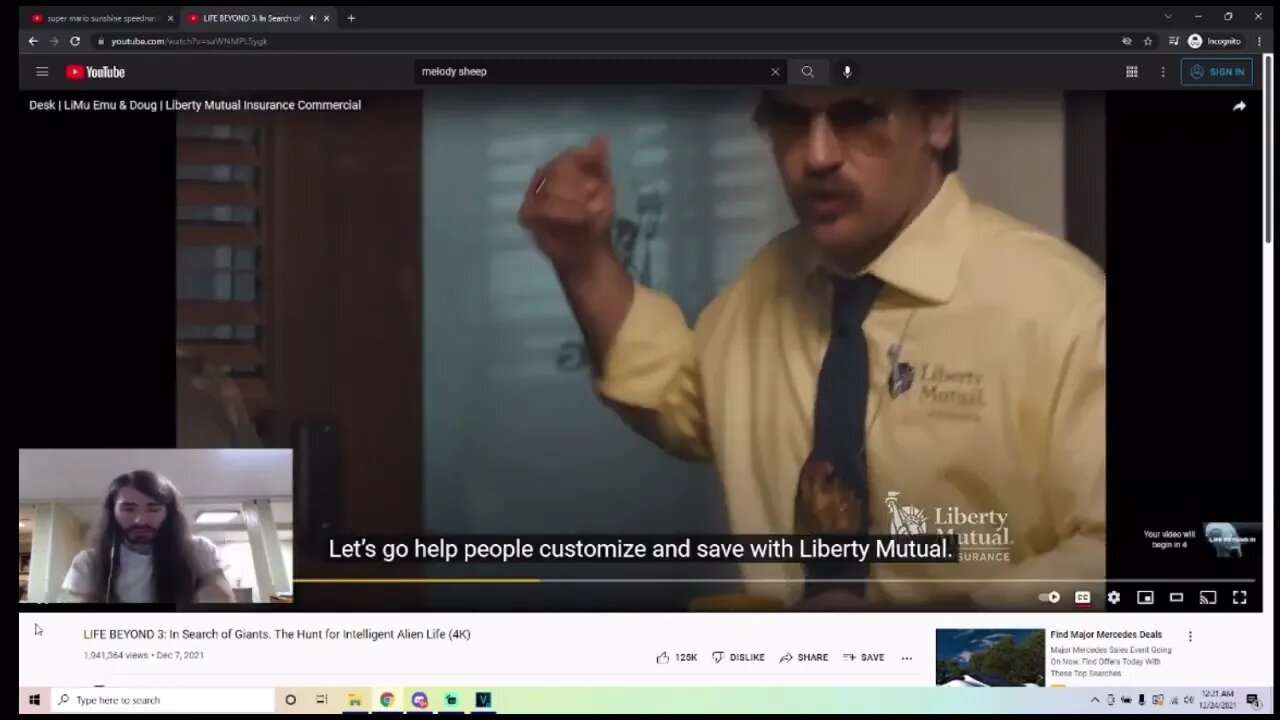Run search with the magnifier button

tap(808, 72)
